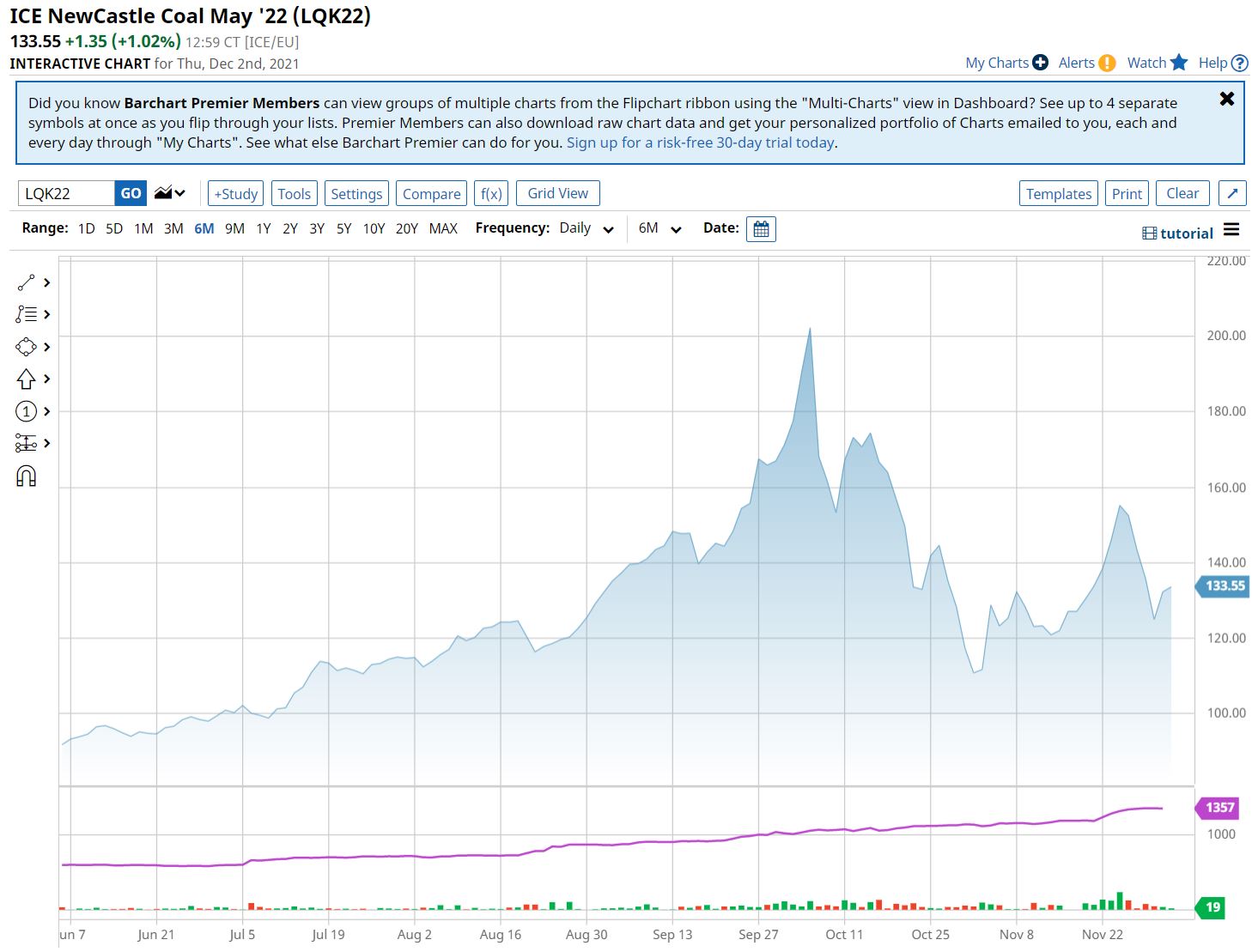Click the 133.55 price marker on axis
This screenshot has width=1258, height=952.
pyautogui.click(x=1223, y=586)
